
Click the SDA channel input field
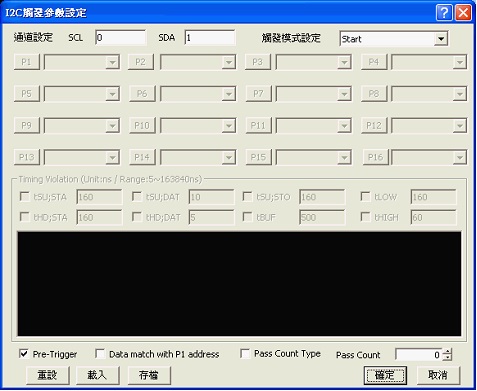click(x=210, y=38)
